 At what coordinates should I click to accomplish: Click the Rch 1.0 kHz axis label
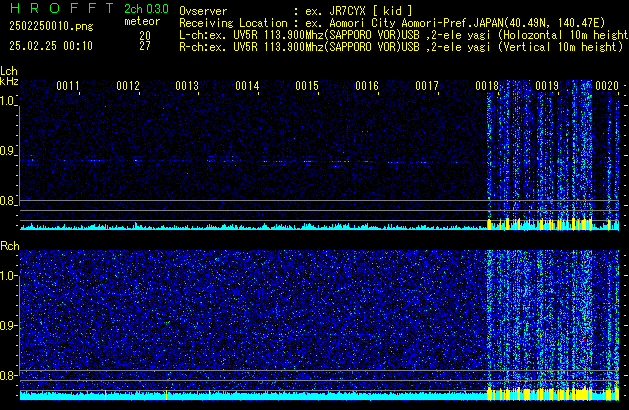point(8,276)
